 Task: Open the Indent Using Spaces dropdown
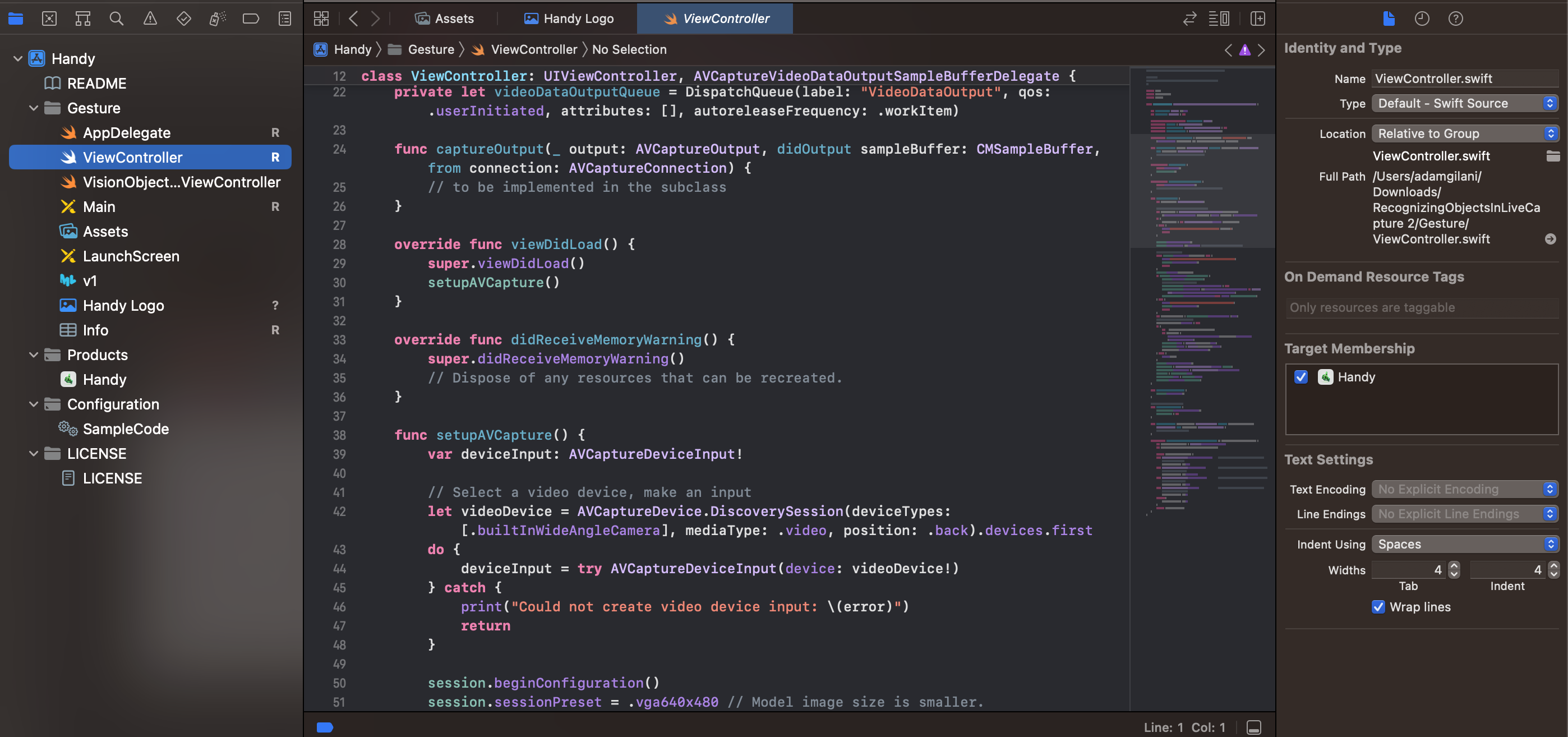tap(1464, 544)
